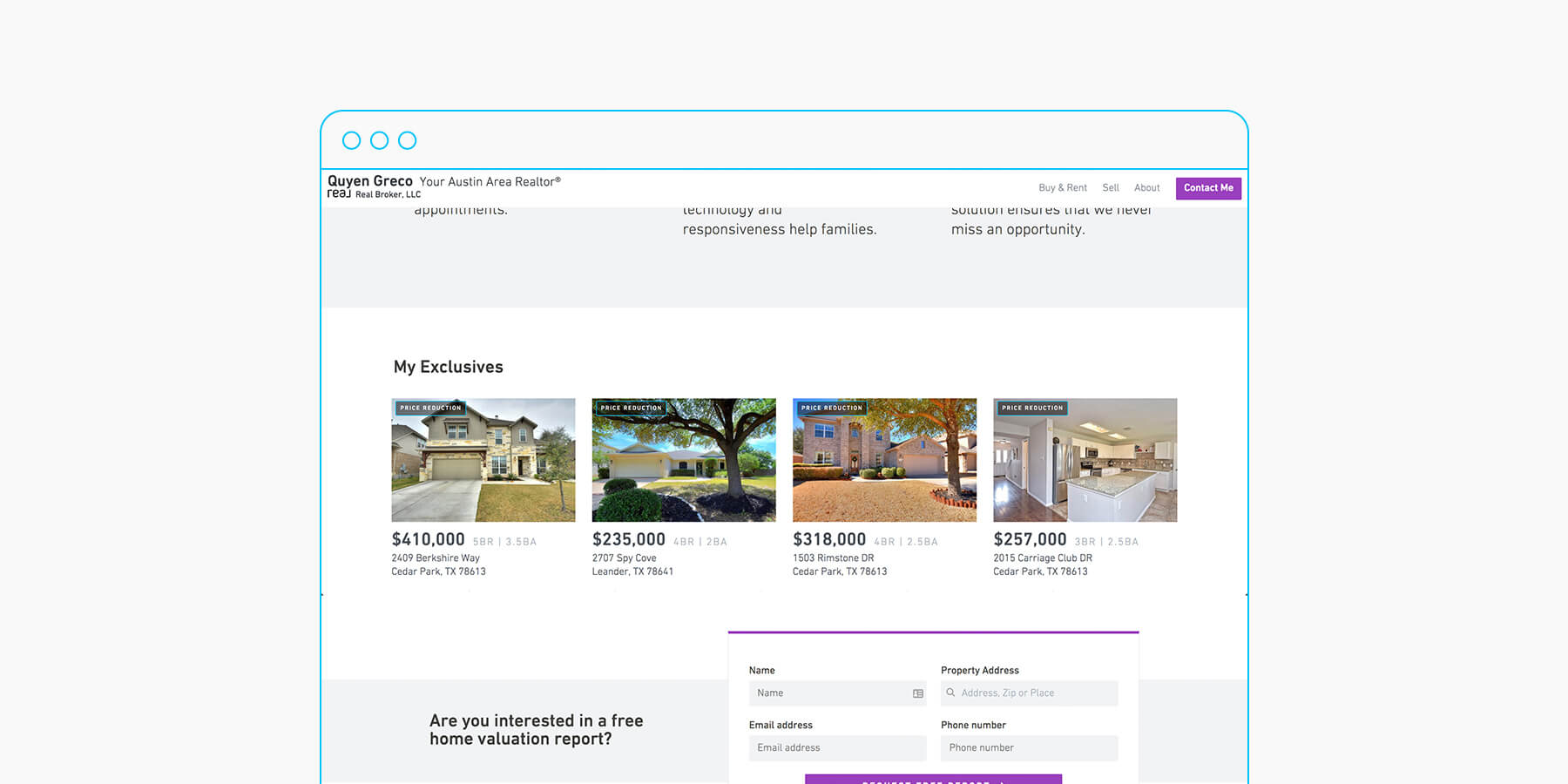Click the 4BR | 2BA details text
The height and width of the screenshot is (784, 1568).
click(x=700, y=542)
